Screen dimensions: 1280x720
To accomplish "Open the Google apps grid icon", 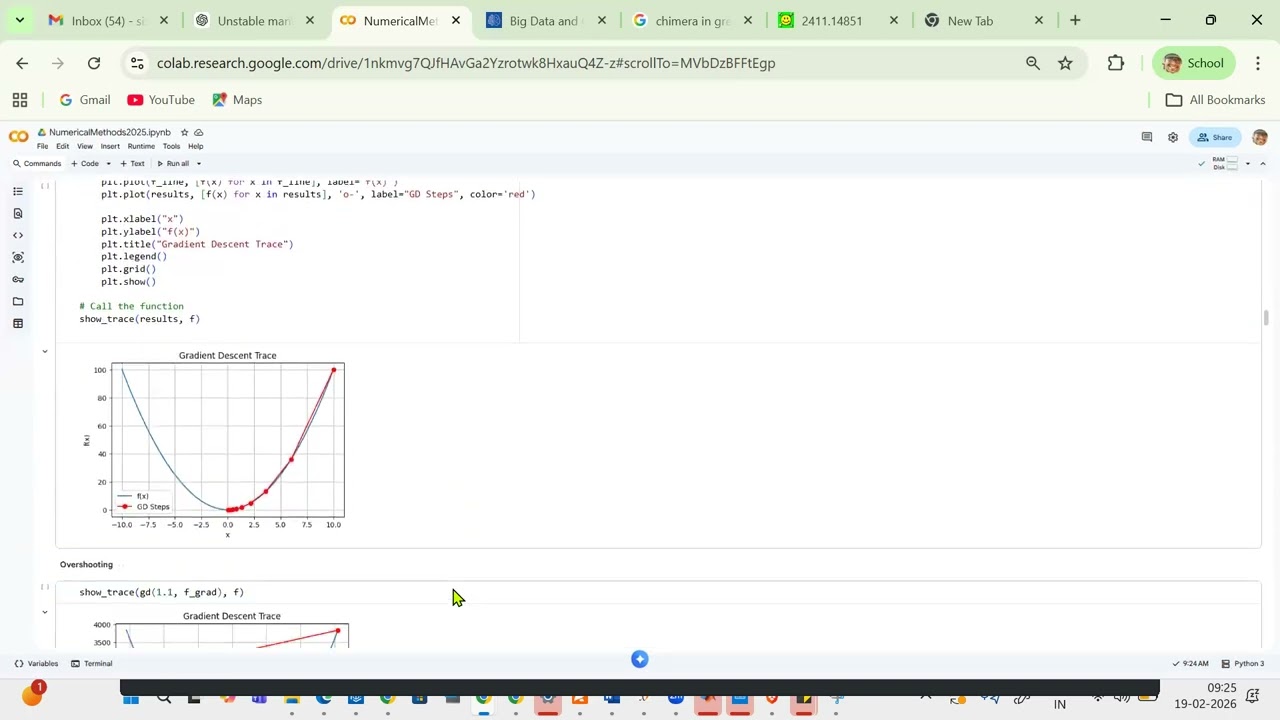I will coord(20,100).
